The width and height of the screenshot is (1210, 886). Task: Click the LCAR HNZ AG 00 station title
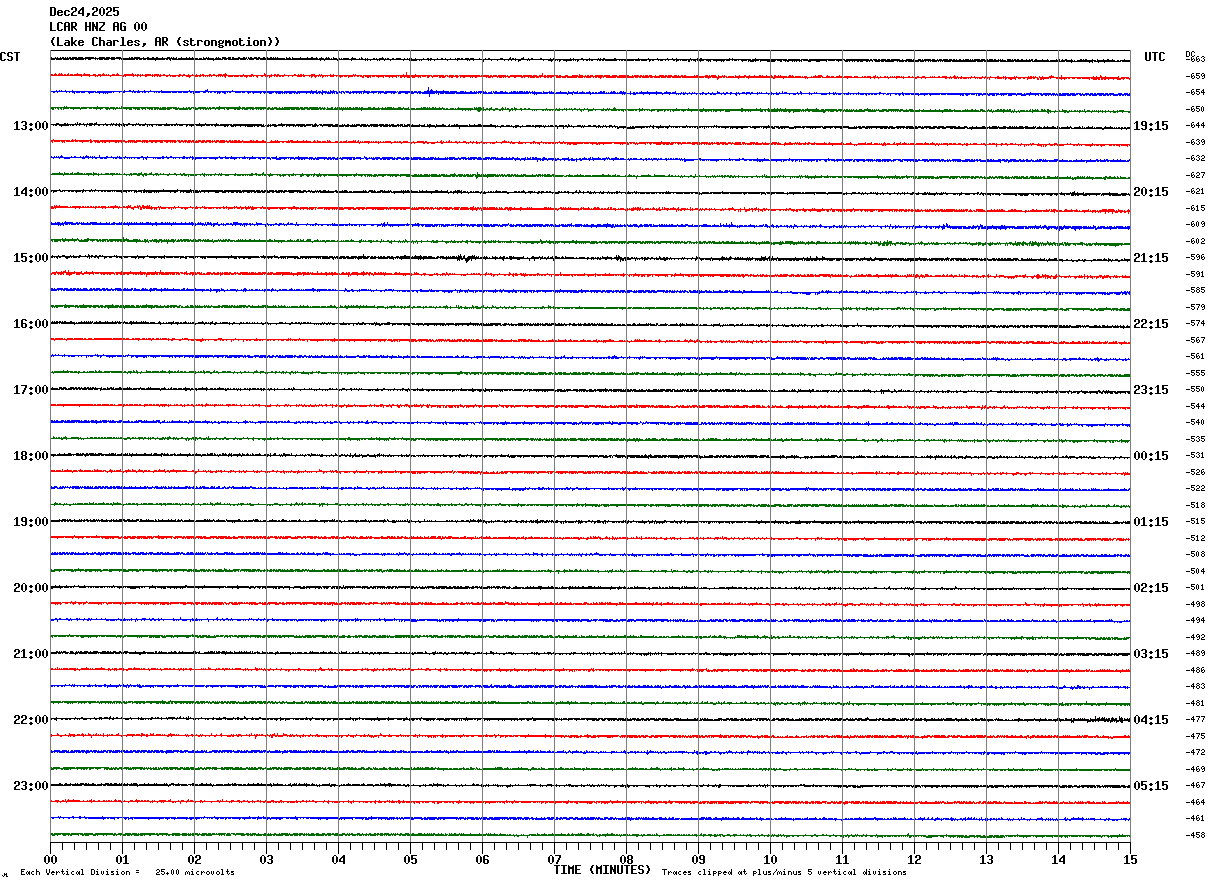coord(98,27)
